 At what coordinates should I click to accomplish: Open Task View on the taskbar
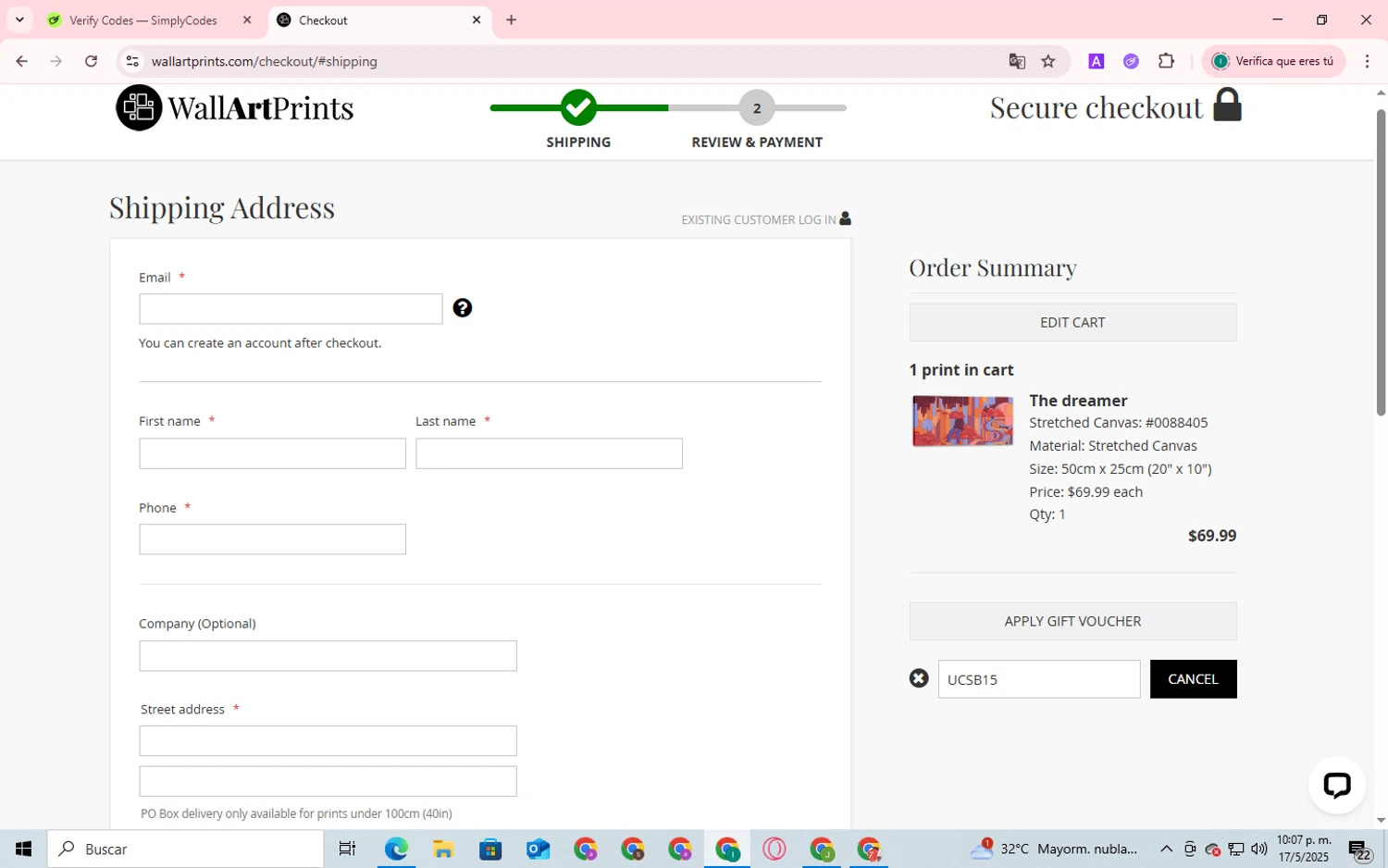coord(347,849)
